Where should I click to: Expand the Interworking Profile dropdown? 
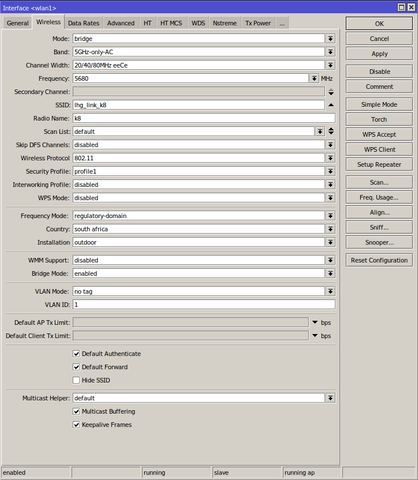click(x=330, y=184)
